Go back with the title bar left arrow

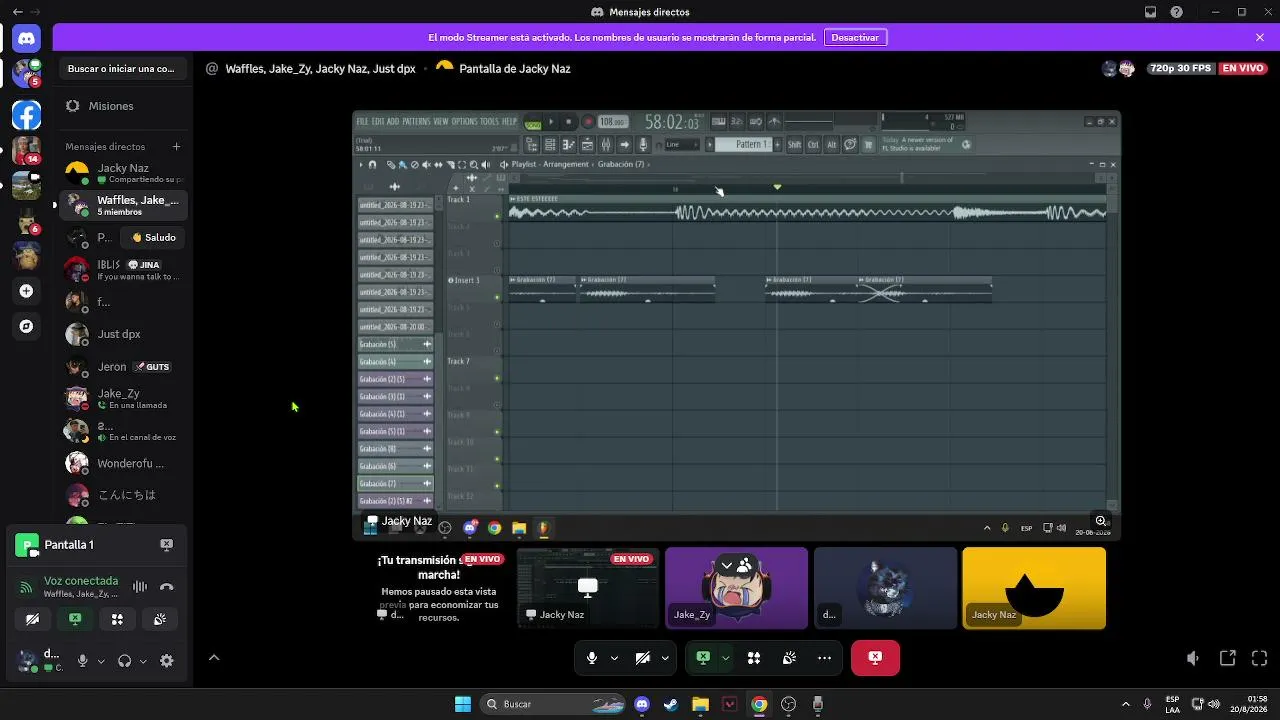[17, 12]
